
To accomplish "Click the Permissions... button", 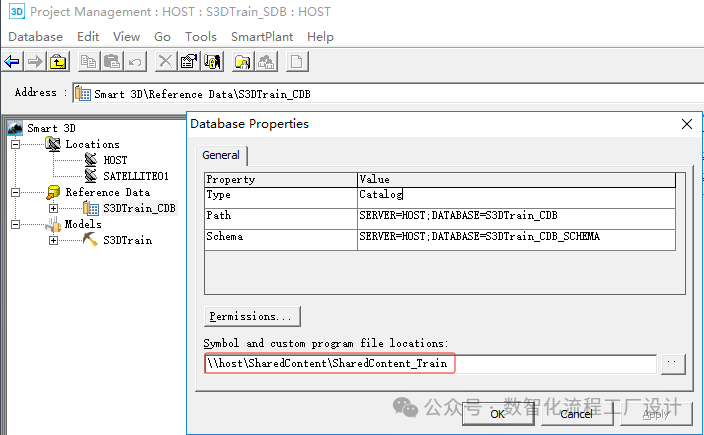I will 252,316.
